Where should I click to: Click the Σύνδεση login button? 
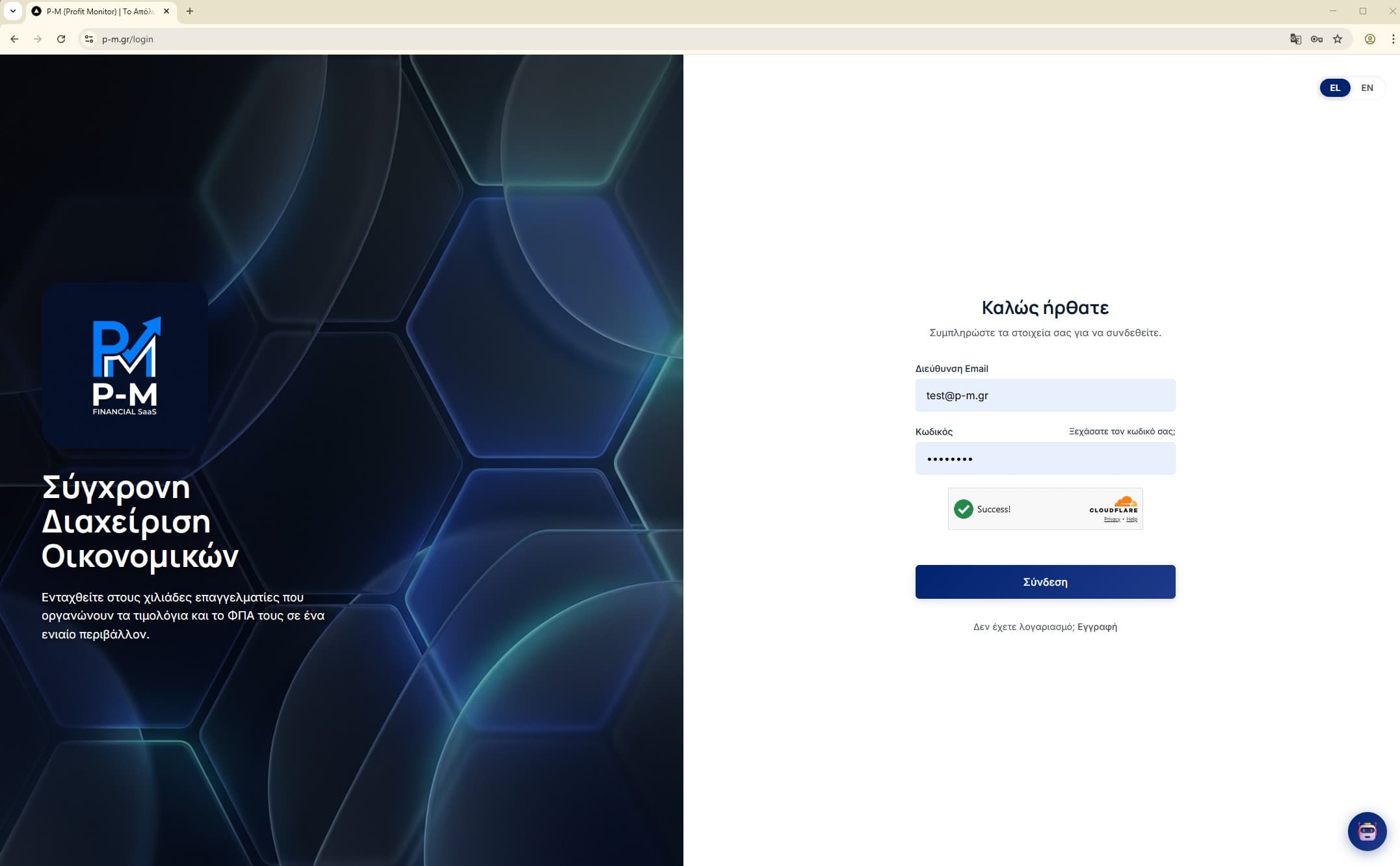tap(1045, 582)
